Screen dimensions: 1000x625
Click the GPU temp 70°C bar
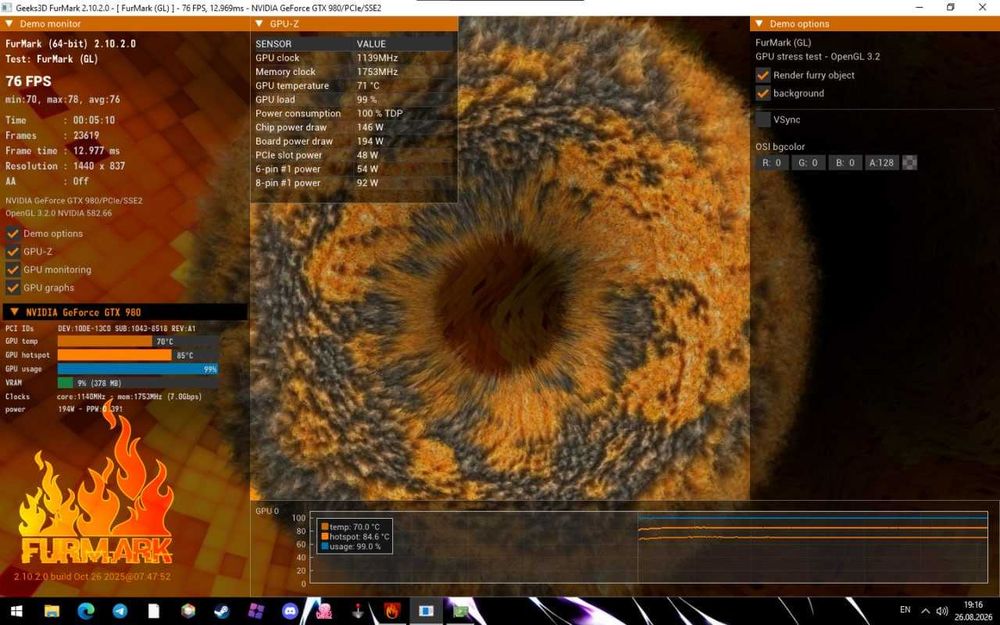click(x=138, y=341)
